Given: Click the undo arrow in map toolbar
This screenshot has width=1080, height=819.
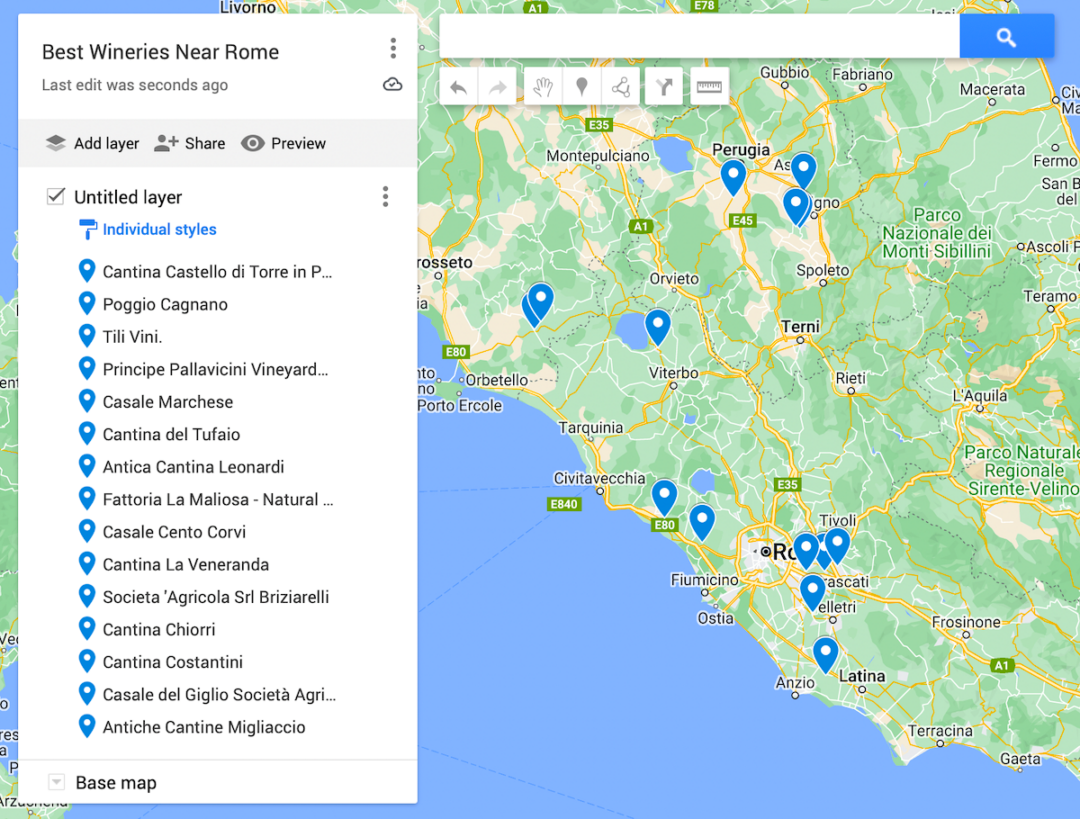Looking at the screenshot, I should click(458, 87).
